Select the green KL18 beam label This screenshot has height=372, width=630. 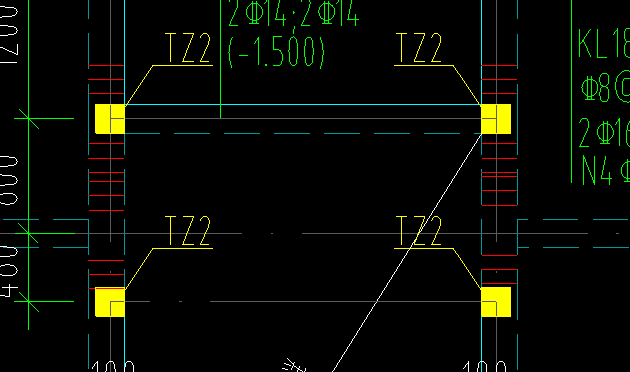[x=604, y=43]
